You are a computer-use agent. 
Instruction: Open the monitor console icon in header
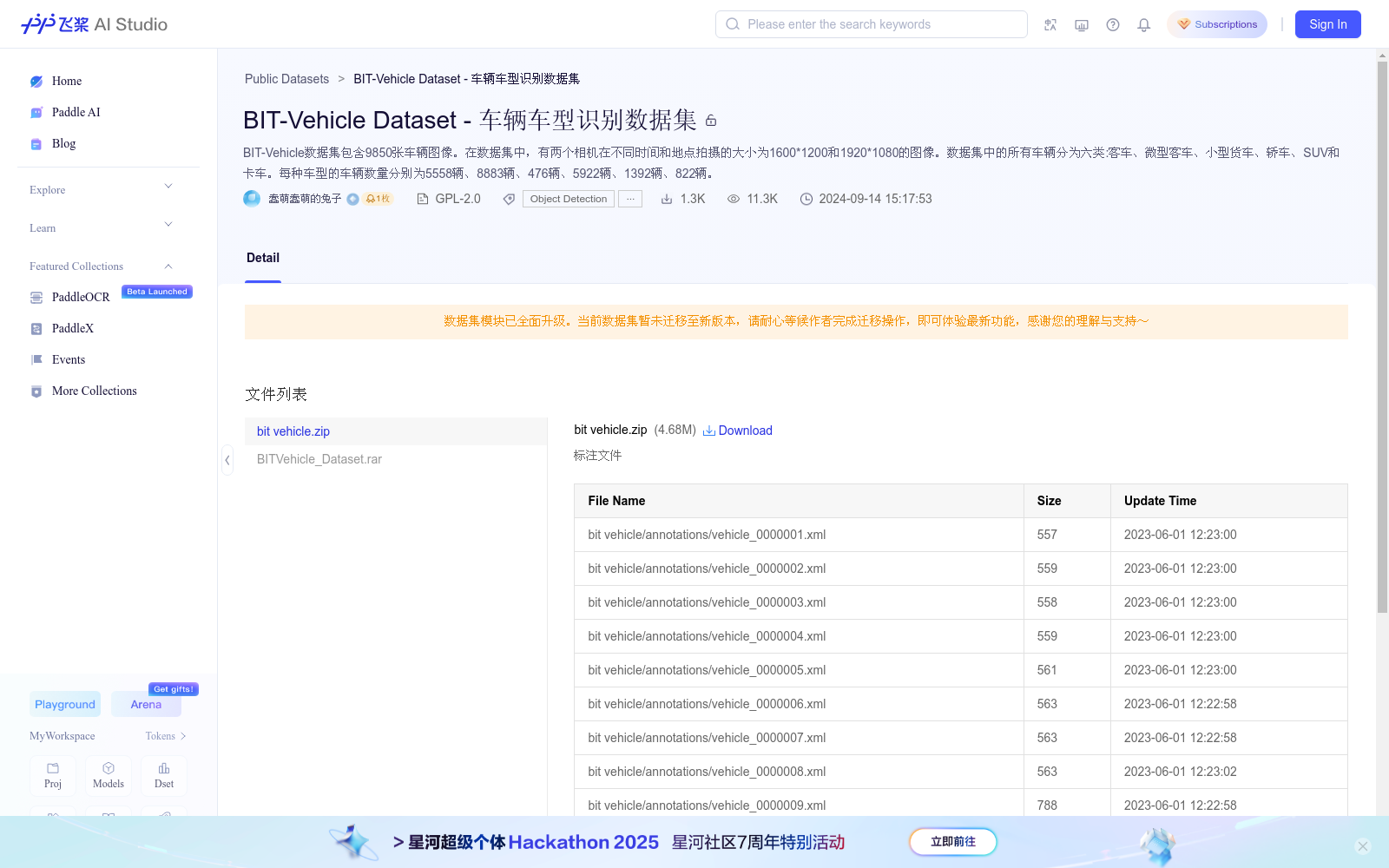pos(1082,25)
